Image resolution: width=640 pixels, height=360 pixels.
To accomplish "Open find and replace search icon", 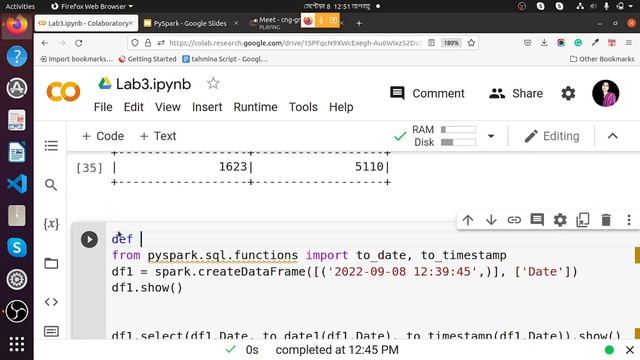I will (x=51, y=185).
